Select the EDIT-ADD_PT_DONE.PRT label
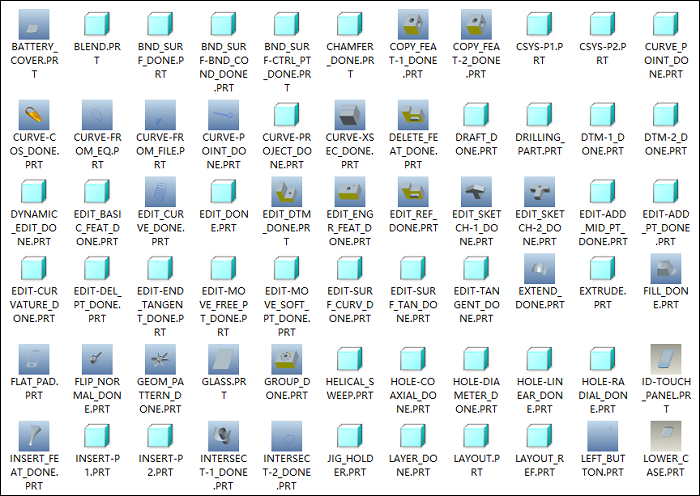 (x=666, y=228)
